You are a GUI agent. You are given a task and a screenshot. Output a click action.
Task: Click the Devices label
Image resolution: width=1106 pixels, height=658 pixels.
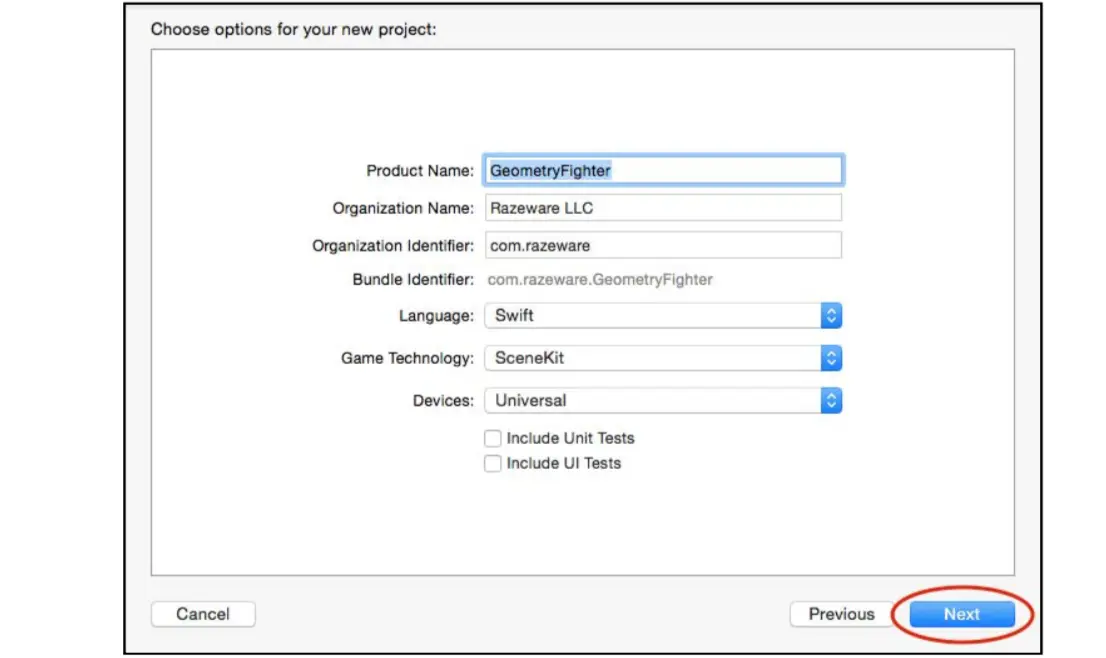point(443,401)
